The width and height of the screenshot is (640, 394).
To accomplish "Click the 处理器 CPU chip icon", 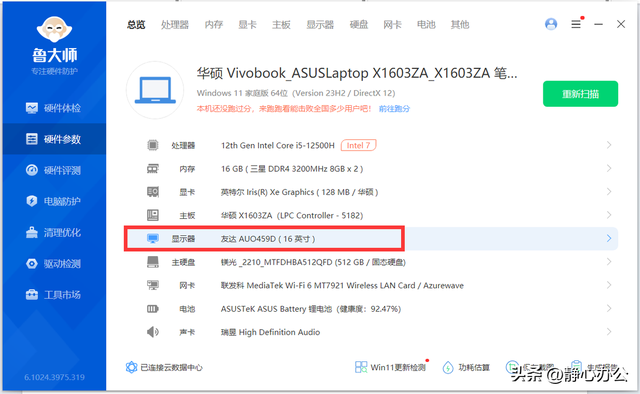I will point(153,145).
